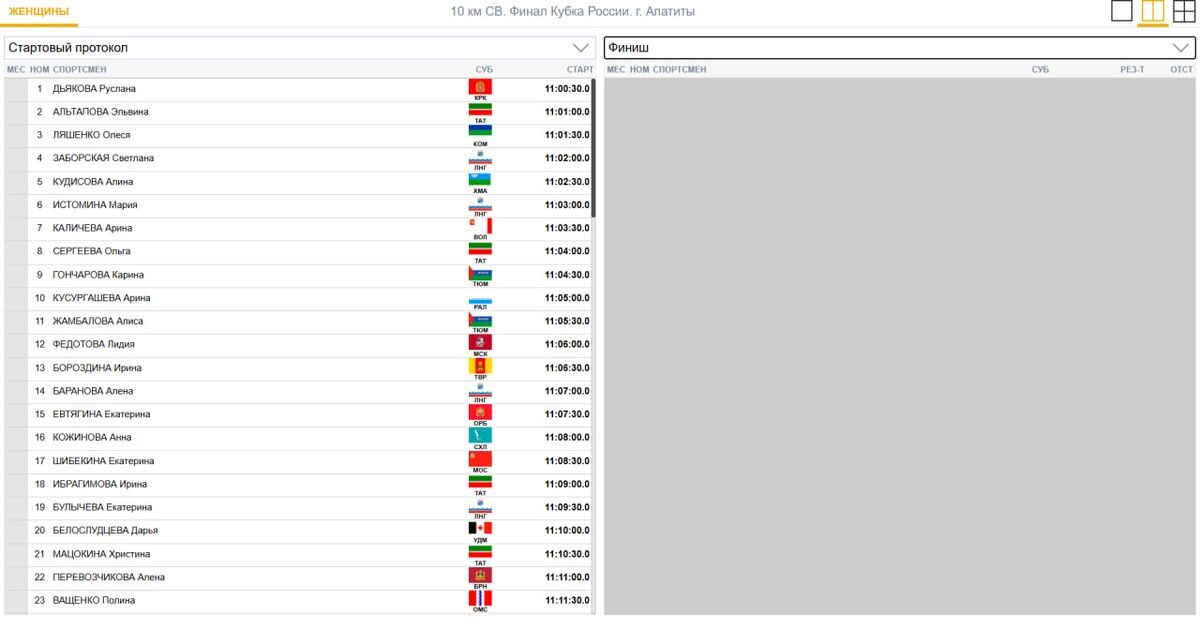Click start time 11:11:30.0
1200x631 pixels.
[567, 600]
